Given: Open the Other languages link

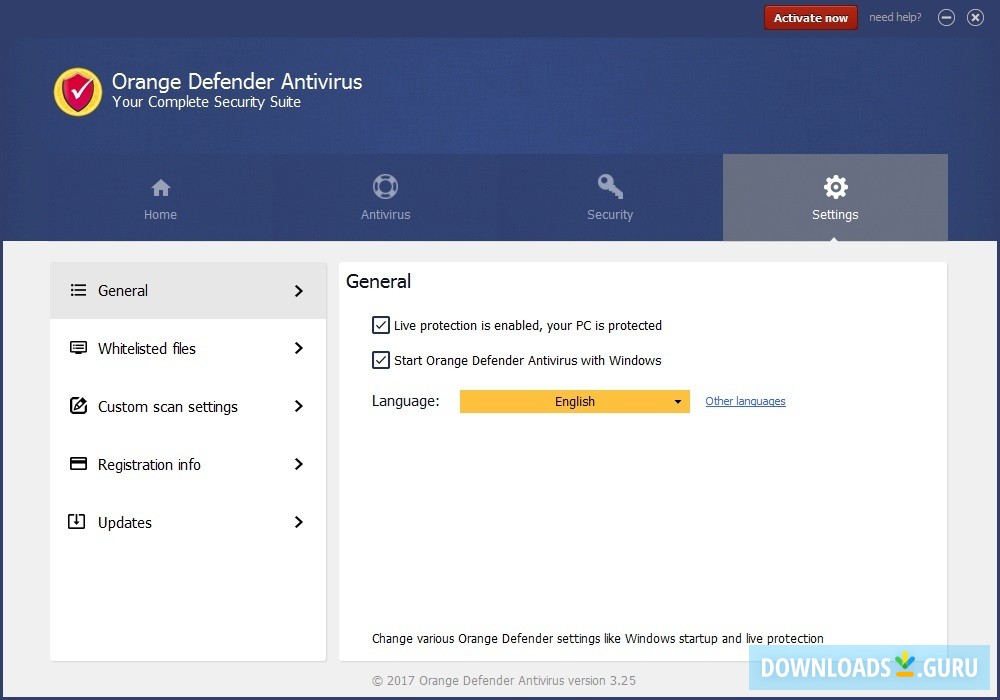Looking at the screenshot, I should [x=745, y=401].
